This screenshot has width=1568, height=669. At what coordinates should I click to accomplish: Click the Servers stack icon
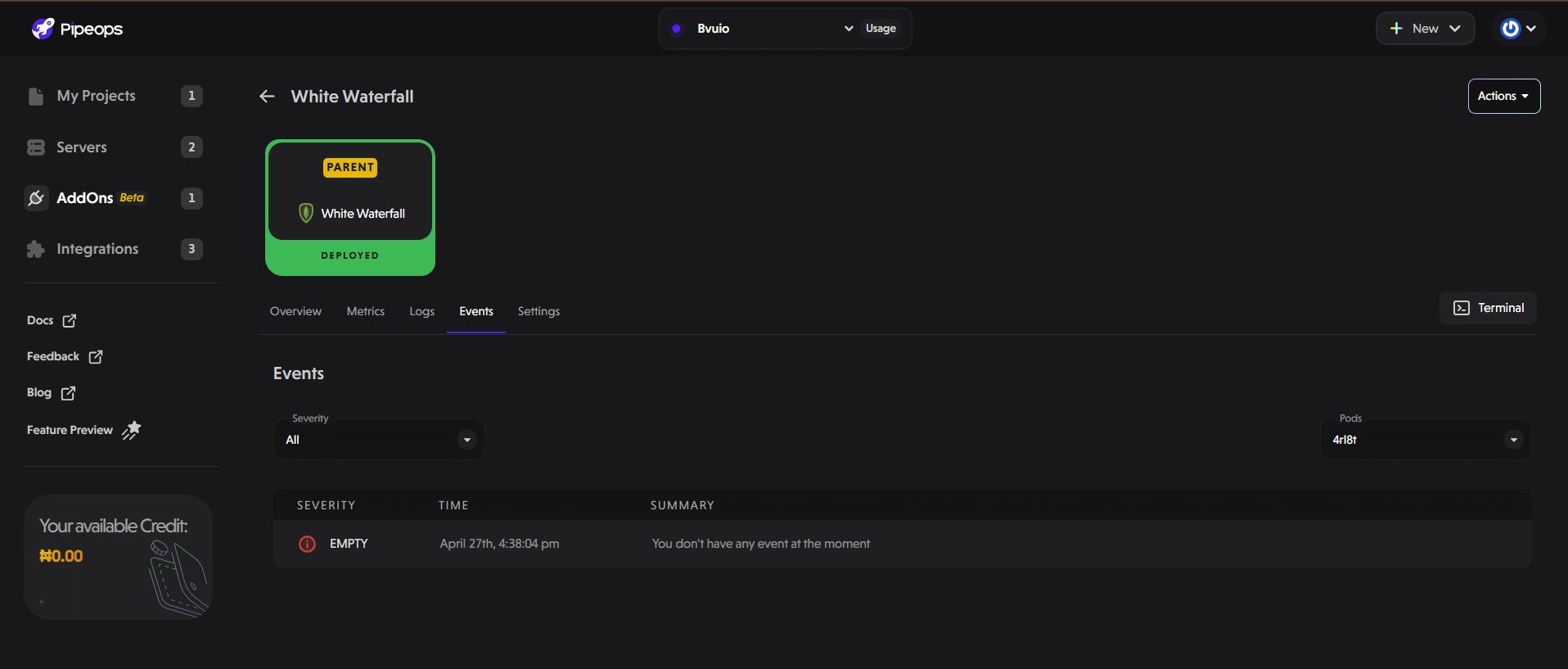(x=36, y=147)
